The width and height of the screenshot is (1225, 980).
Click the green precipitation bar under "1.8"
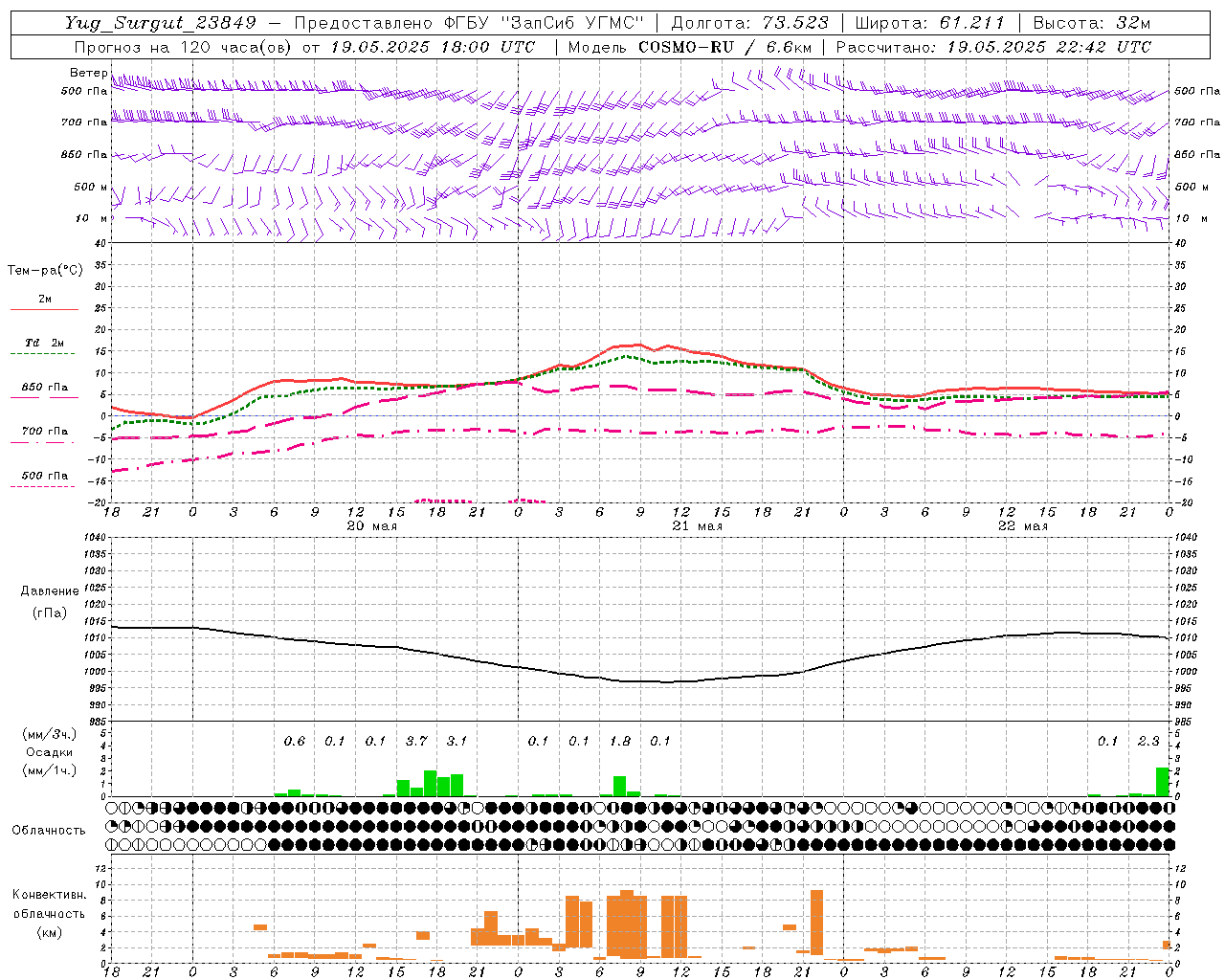(x=619, y=786)
